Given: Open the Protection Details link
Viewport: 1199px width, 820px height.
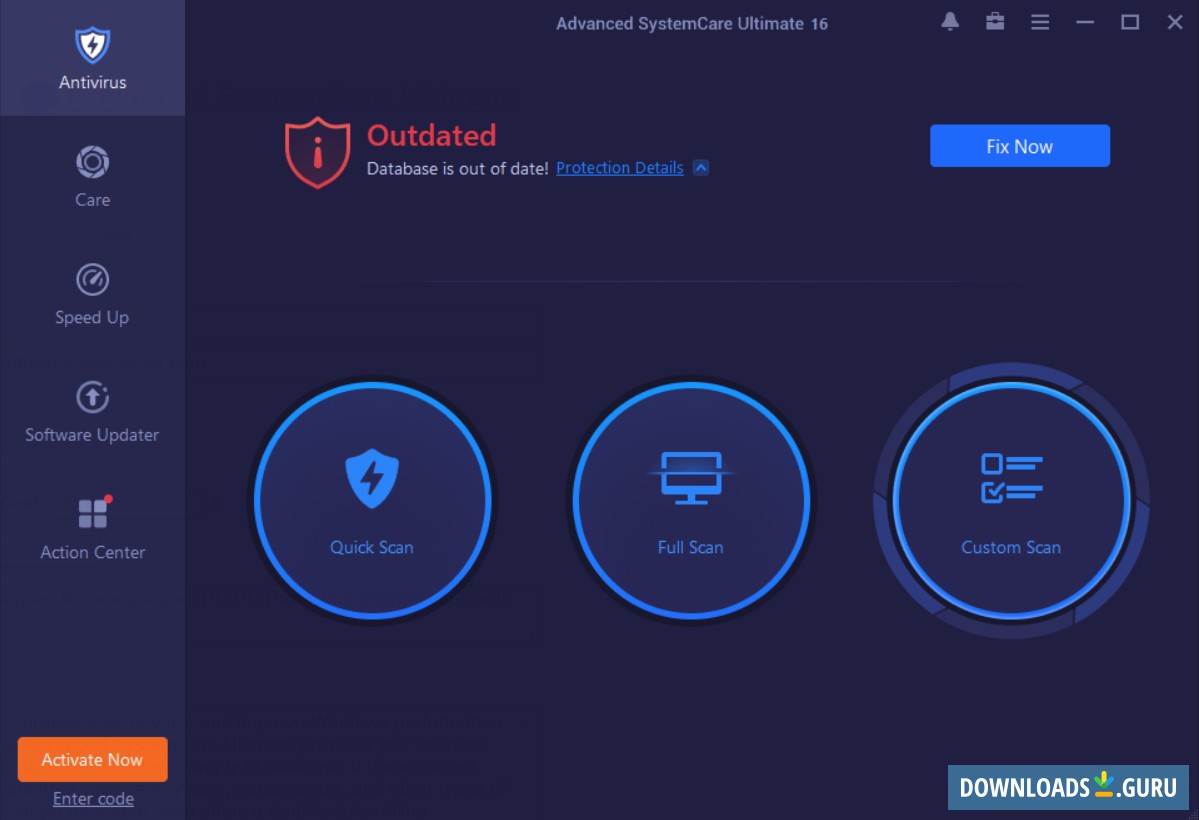Looking at the screenshot, I should tap(619, 167).
